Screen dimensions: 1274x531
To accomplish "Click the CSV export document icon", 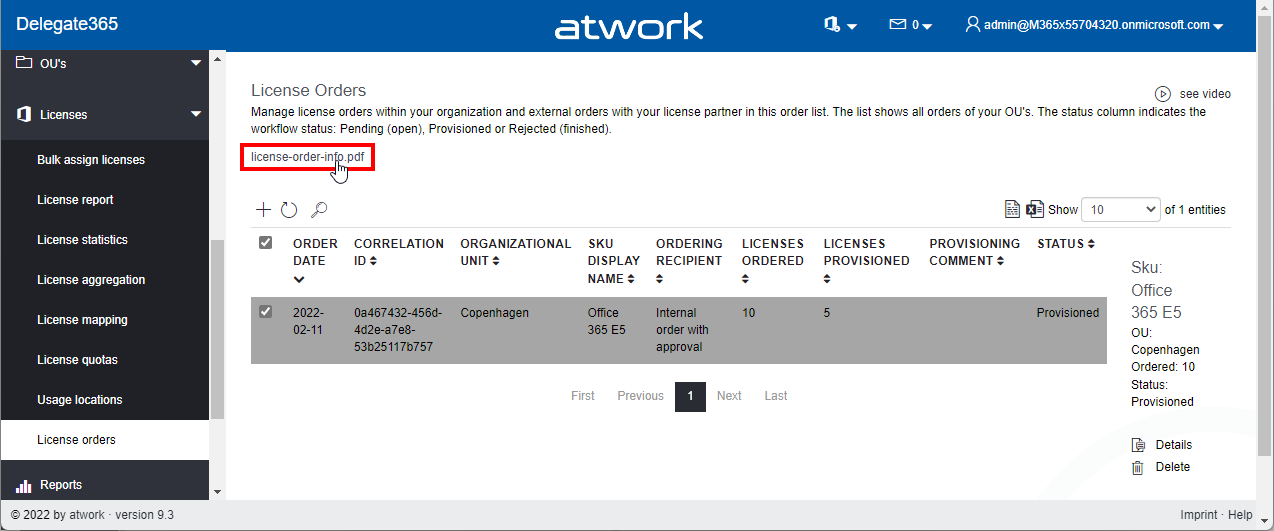I will click(1012, 210).
